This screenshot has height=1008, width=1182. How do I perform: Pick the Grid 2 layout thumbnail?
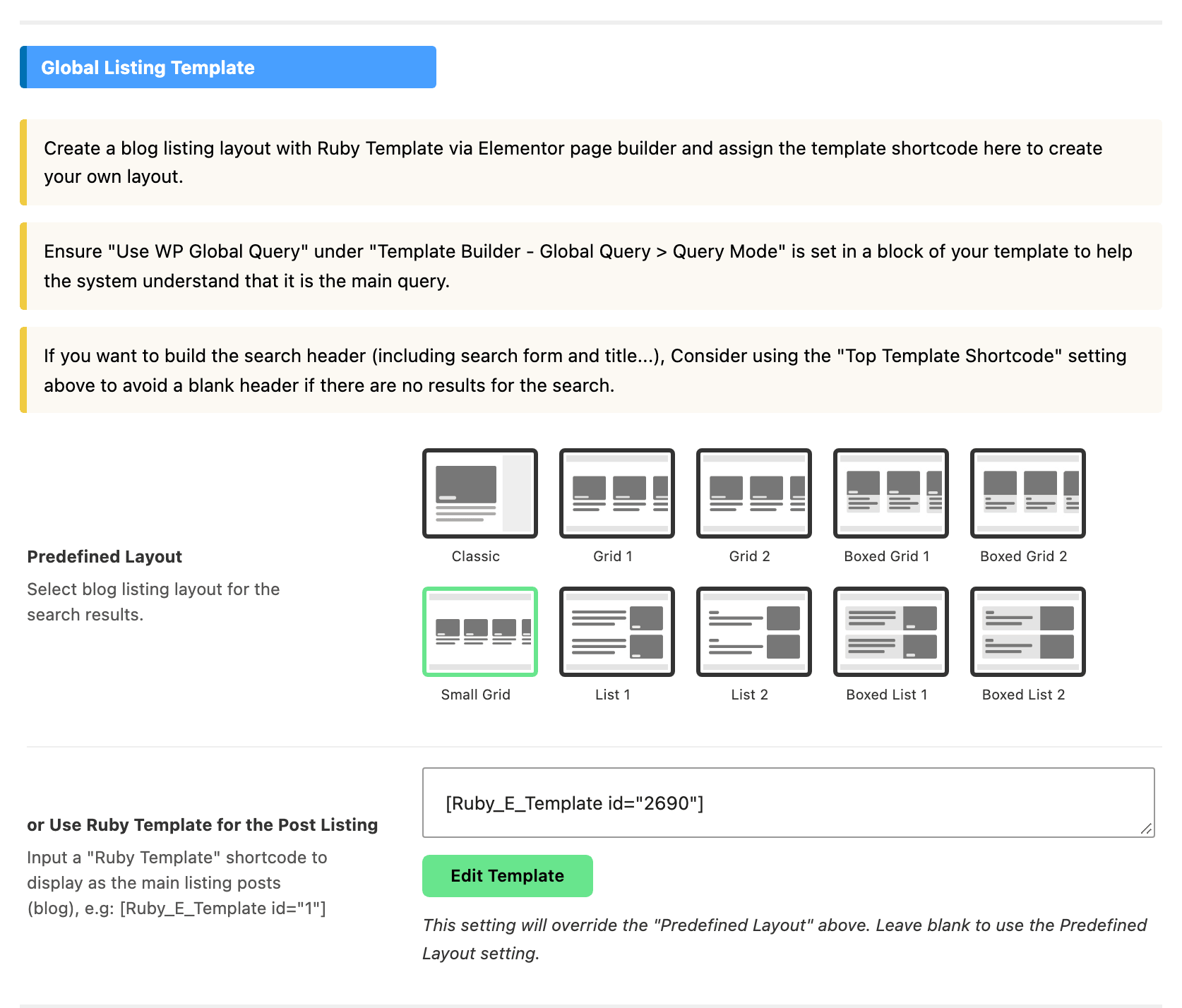[754, 493]
